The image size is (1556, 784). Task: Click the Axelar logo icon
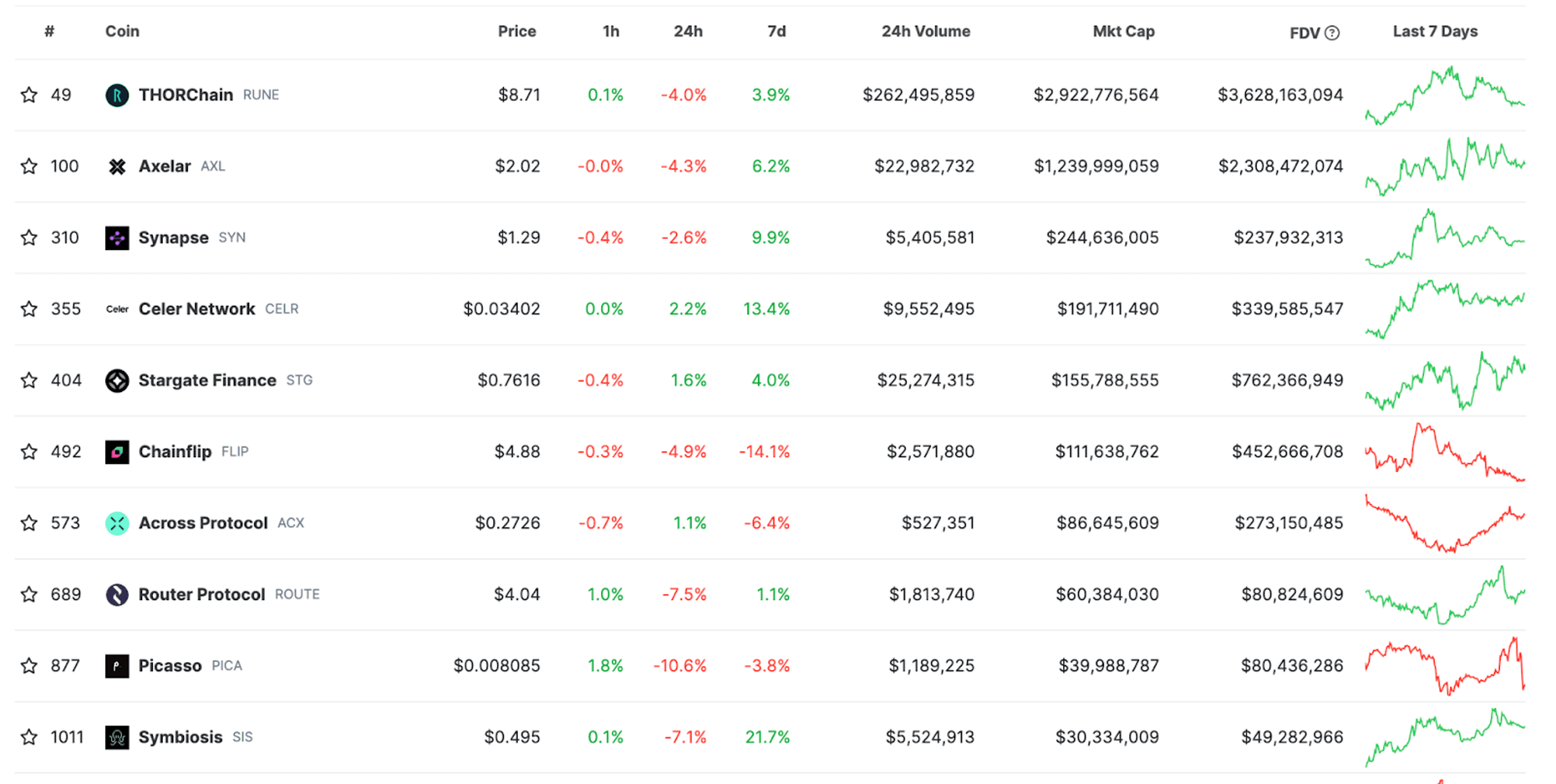click(117, 166)
